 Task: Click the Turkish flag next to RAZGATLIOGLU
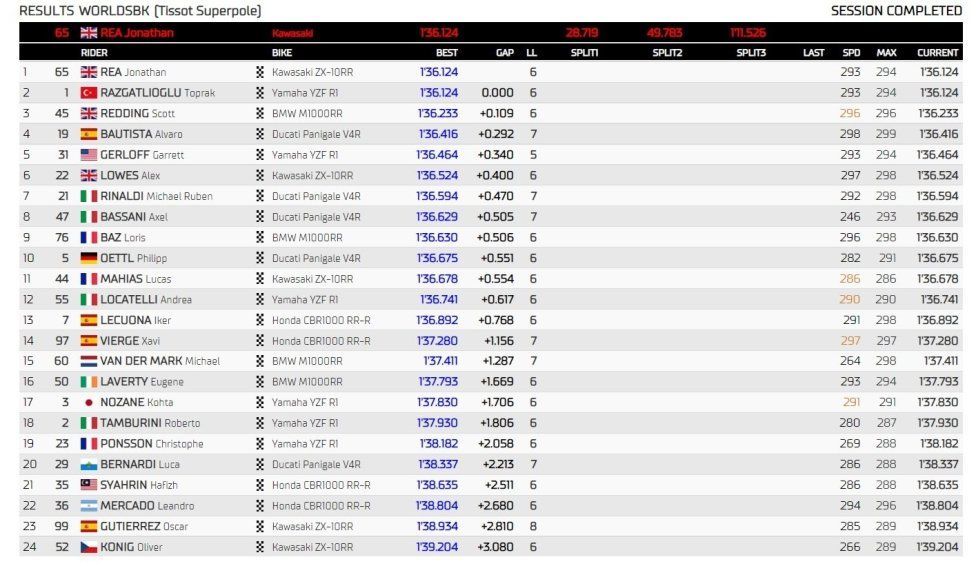pos(88,93)
